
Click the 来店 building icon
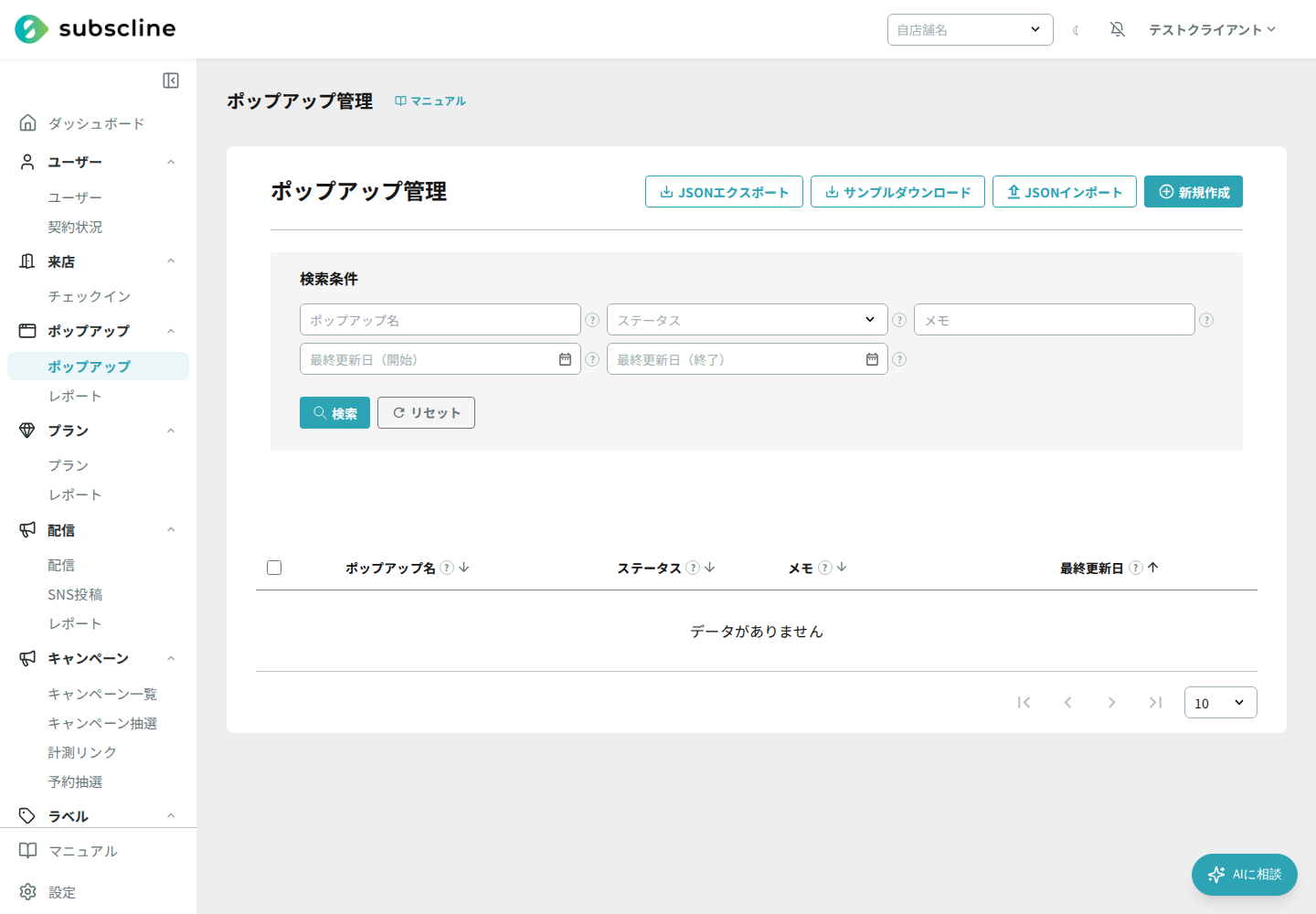(x=27, y=261)
